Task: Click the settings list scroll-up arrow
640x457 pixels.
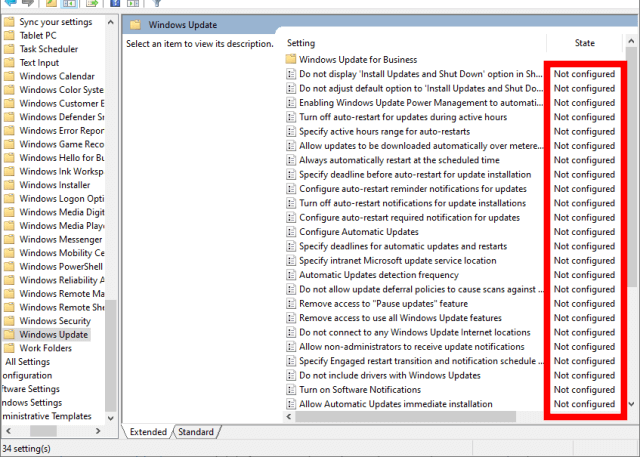Action: click(x=631, y=41)
